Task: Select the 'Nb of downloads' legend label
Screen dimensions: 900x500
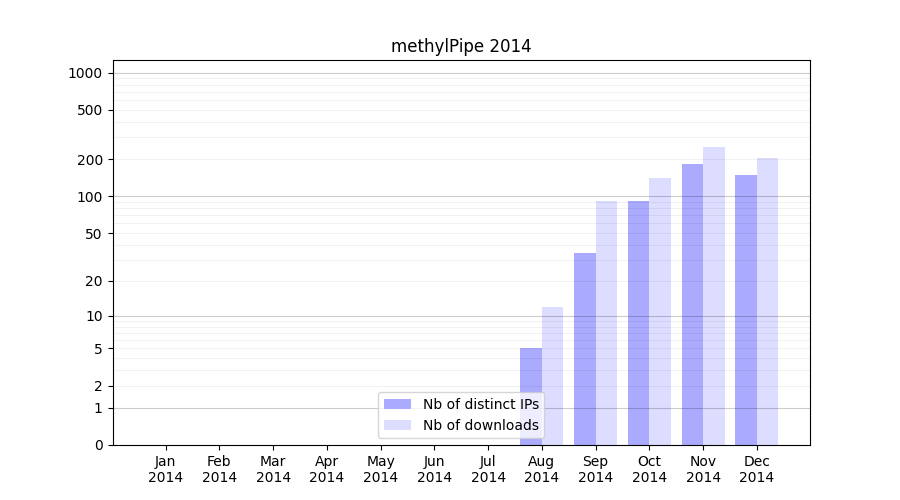Action: click(480, 425)
